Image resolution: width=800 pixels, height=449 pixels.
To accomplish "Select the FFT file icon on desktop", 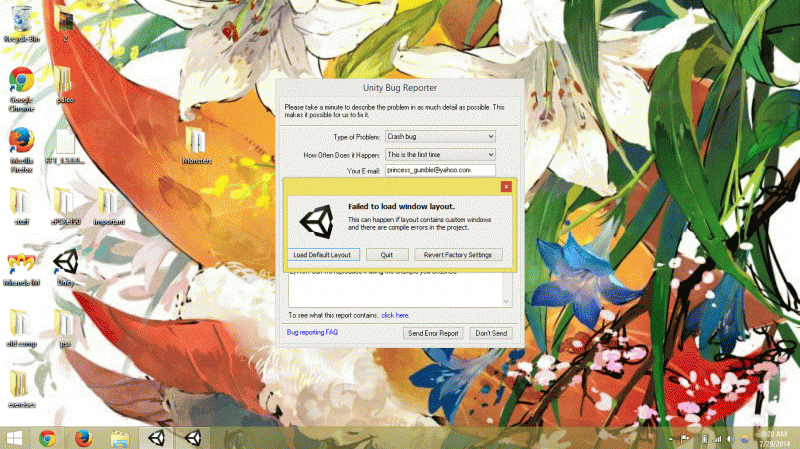I will 65,146.
